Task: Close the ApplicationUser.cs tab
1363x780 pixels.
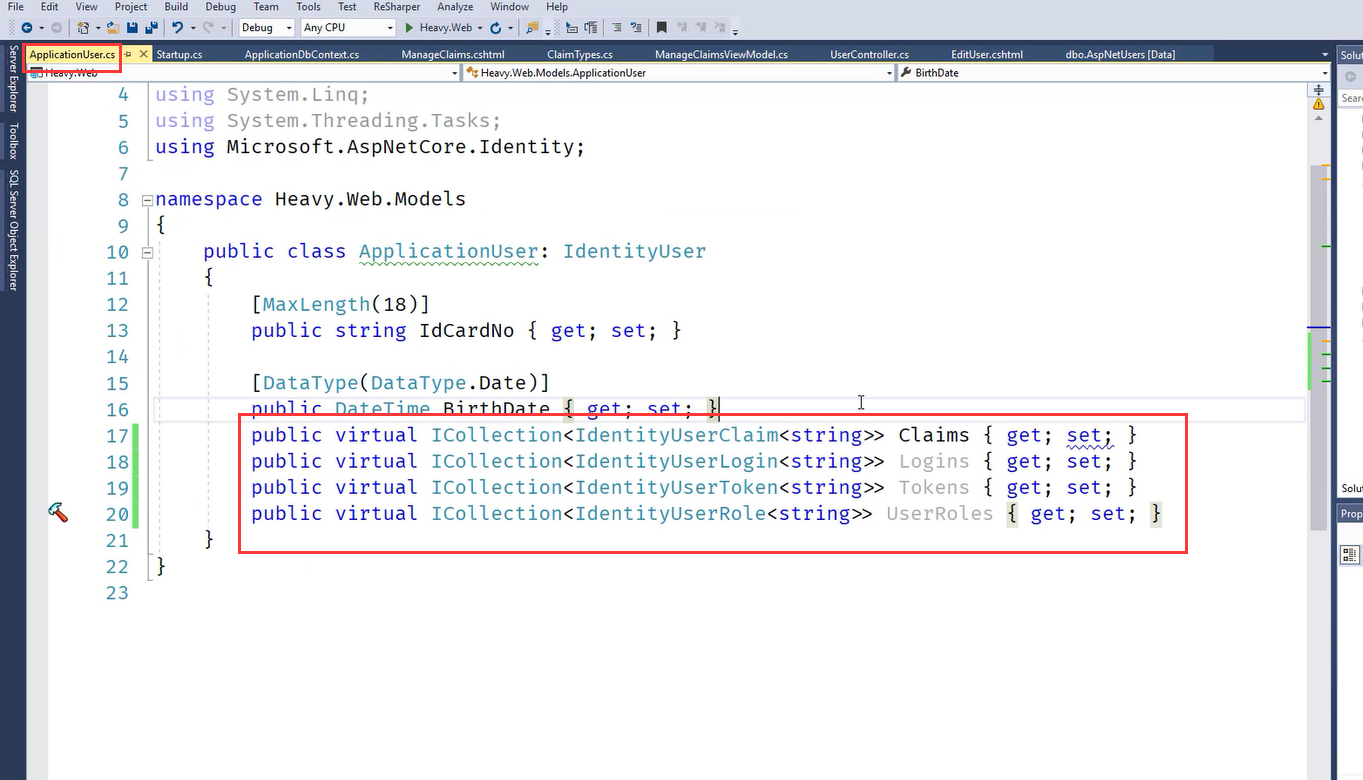Action: [144, 54]
